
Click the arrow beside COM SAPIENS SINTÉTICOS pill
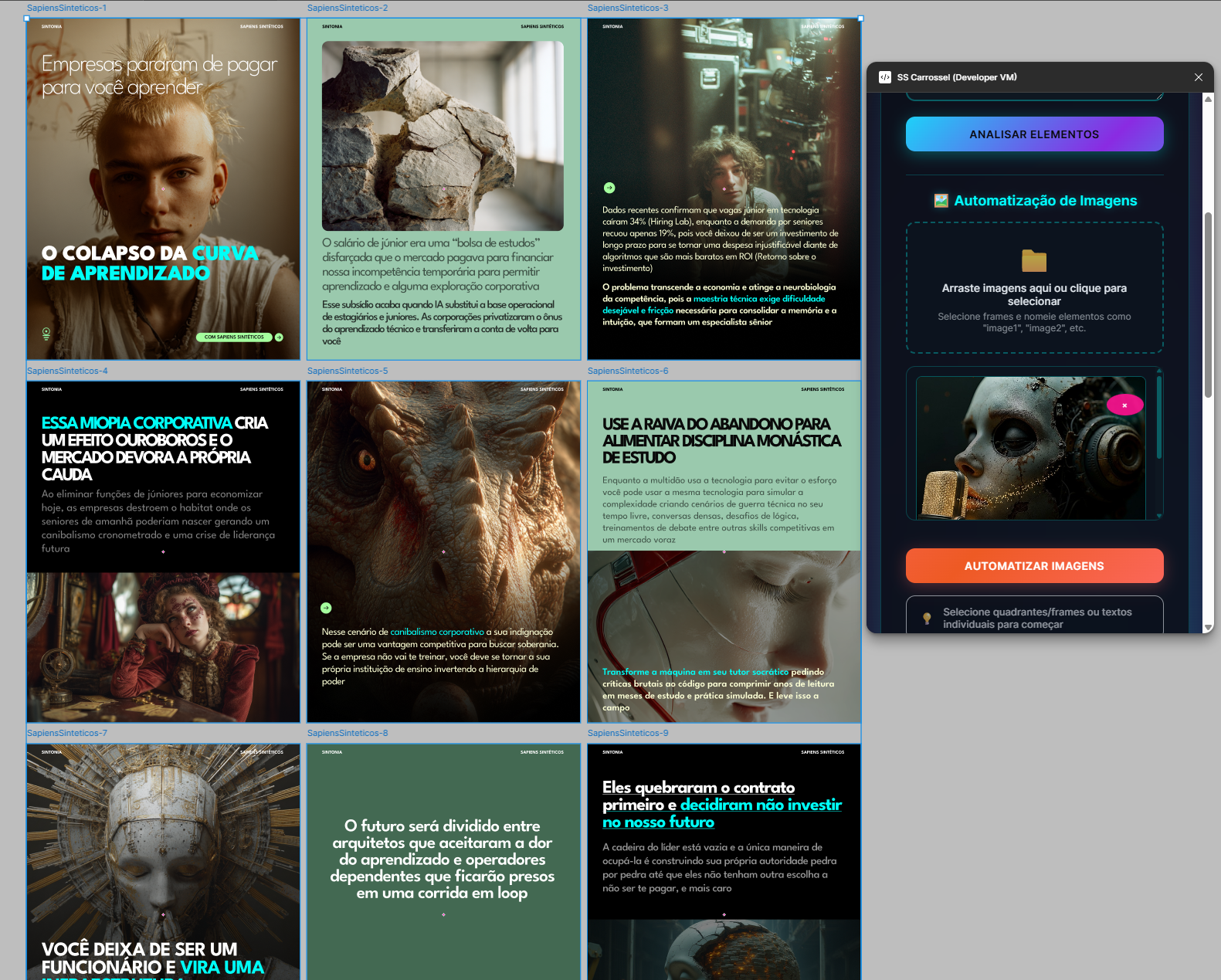pyautogui.click(x=279, y=337)
